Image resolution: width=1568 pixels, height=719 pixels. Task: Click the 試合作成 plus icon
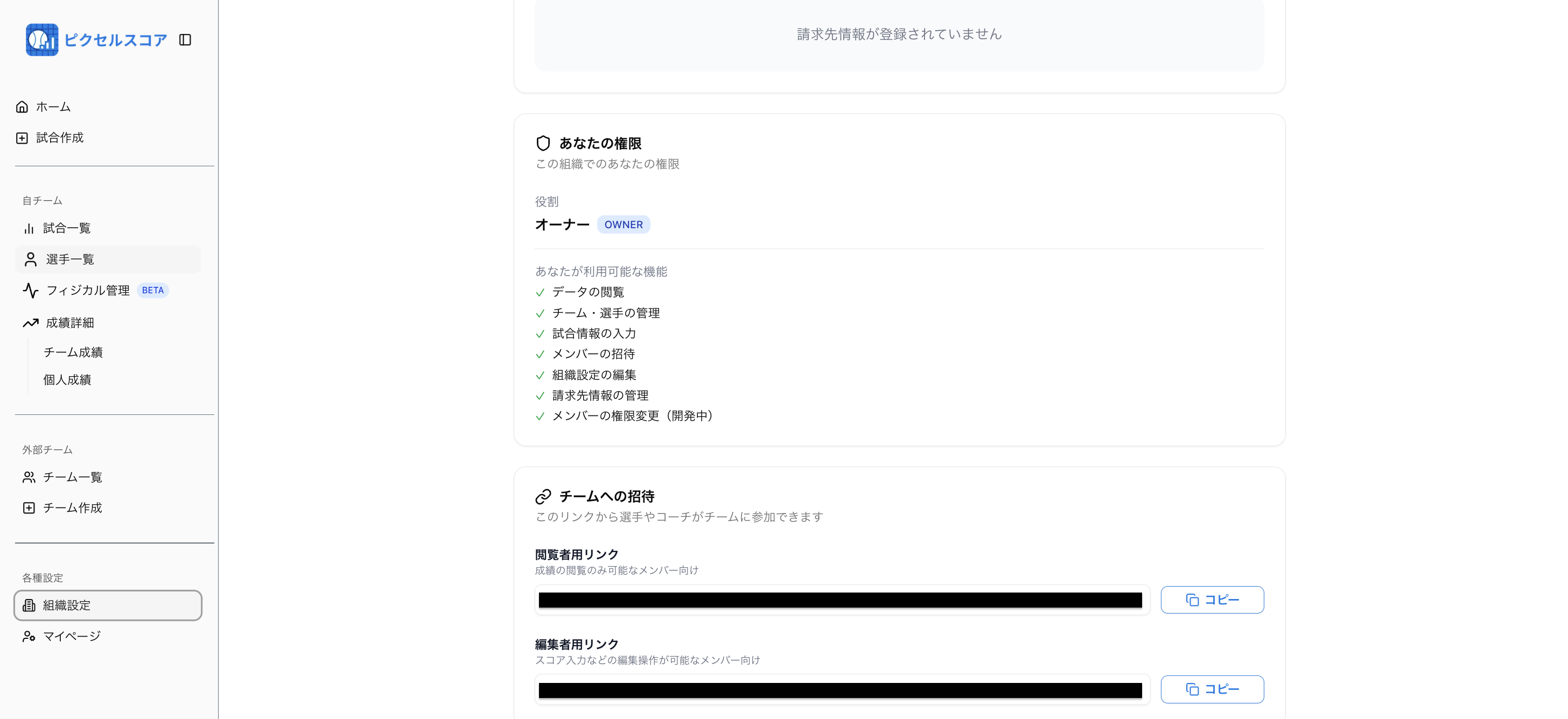(22, 138)
